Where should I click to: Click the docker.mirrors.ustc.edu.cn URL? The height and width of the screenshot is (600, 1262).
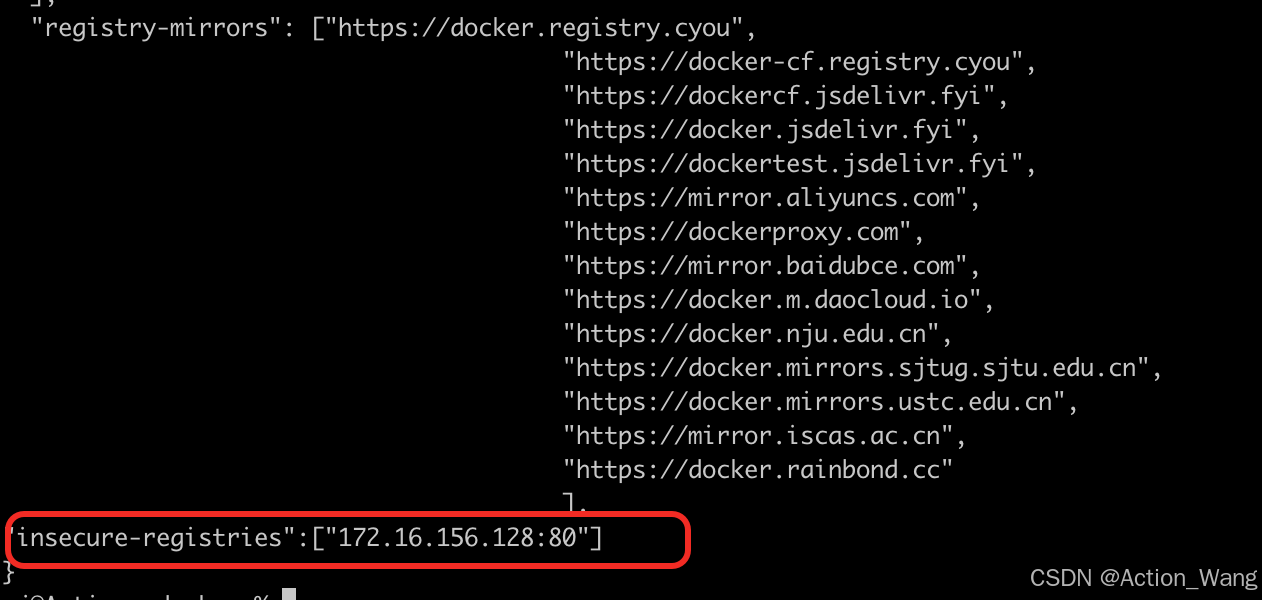click(815, 401)
